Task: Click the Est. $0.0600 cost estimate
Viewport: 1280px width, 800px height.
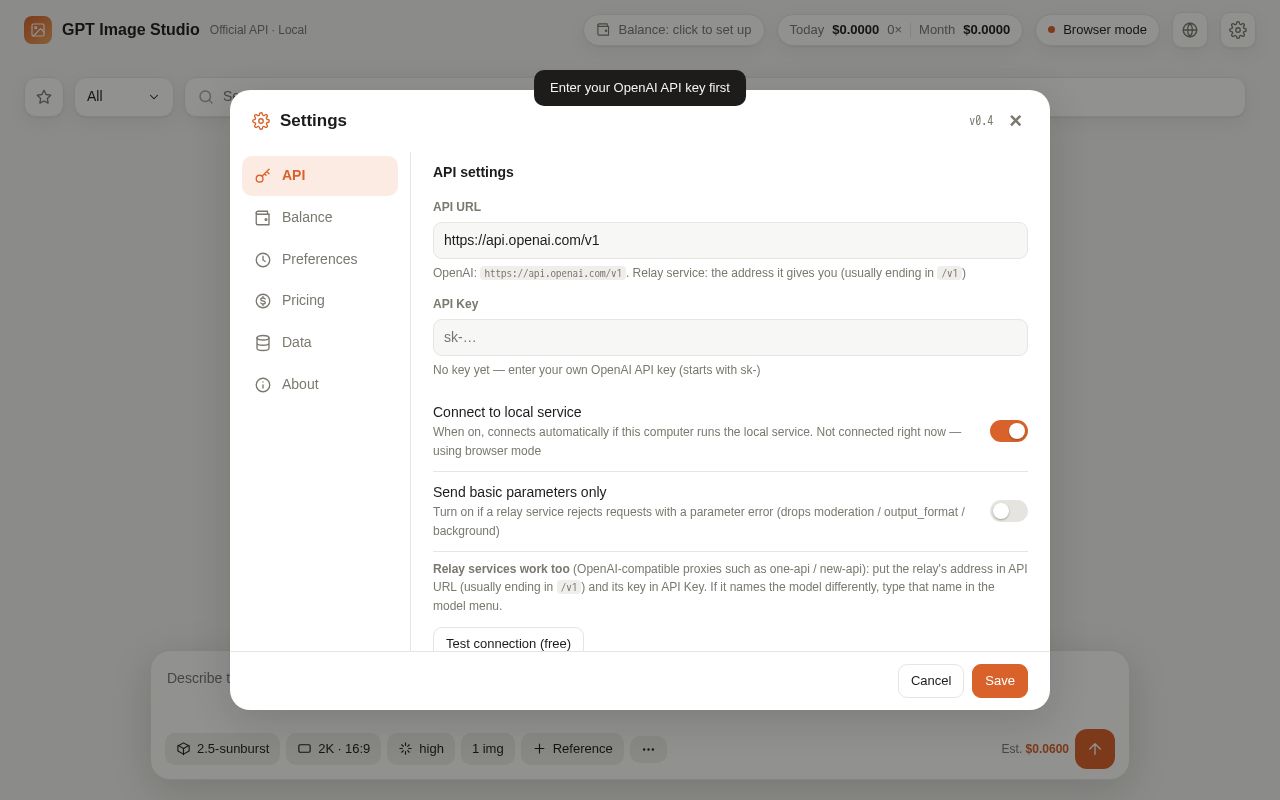Action: pos(1035,749)
